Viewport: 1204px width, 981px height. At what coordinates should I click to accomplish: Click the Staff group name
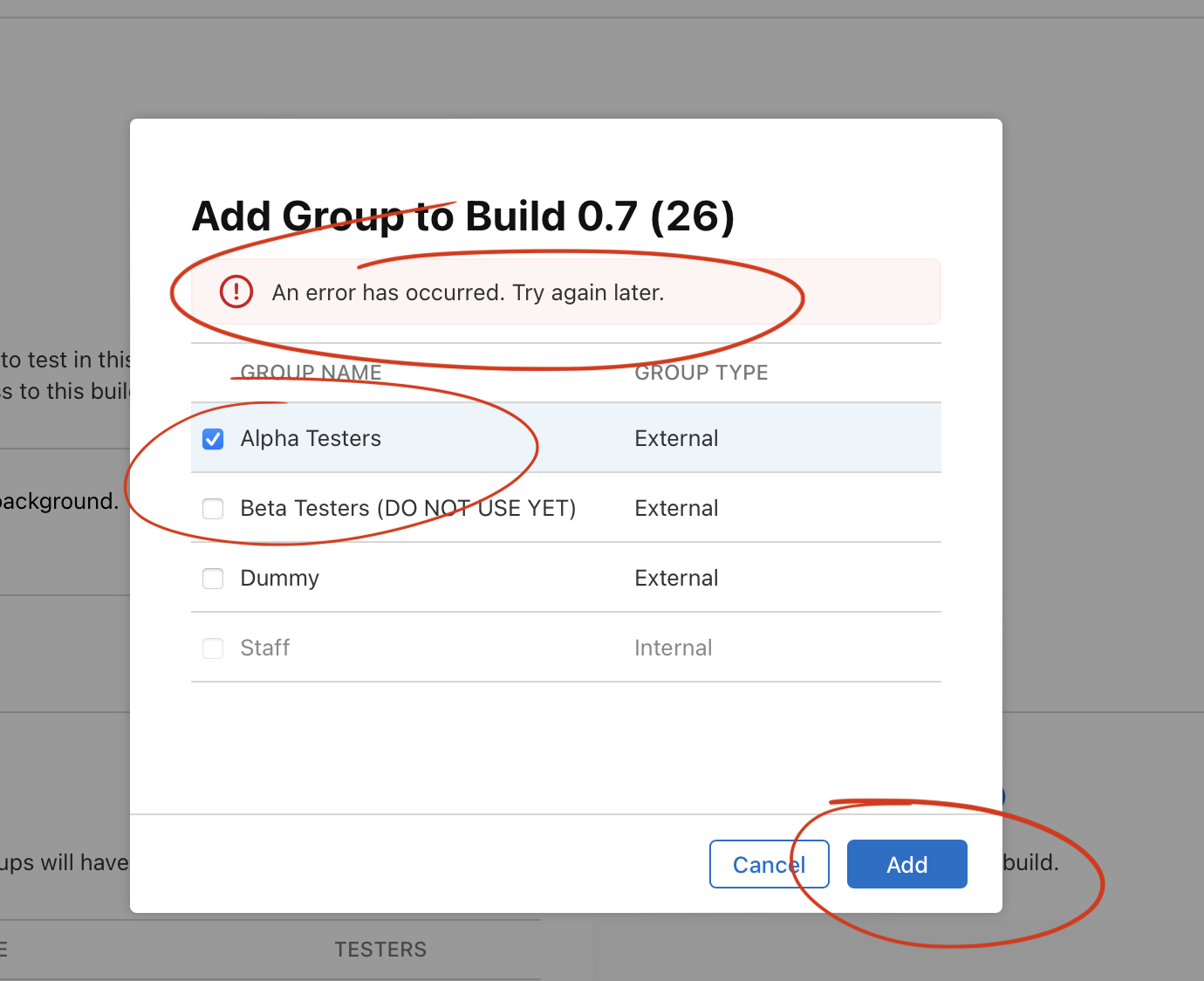point(264,648)
